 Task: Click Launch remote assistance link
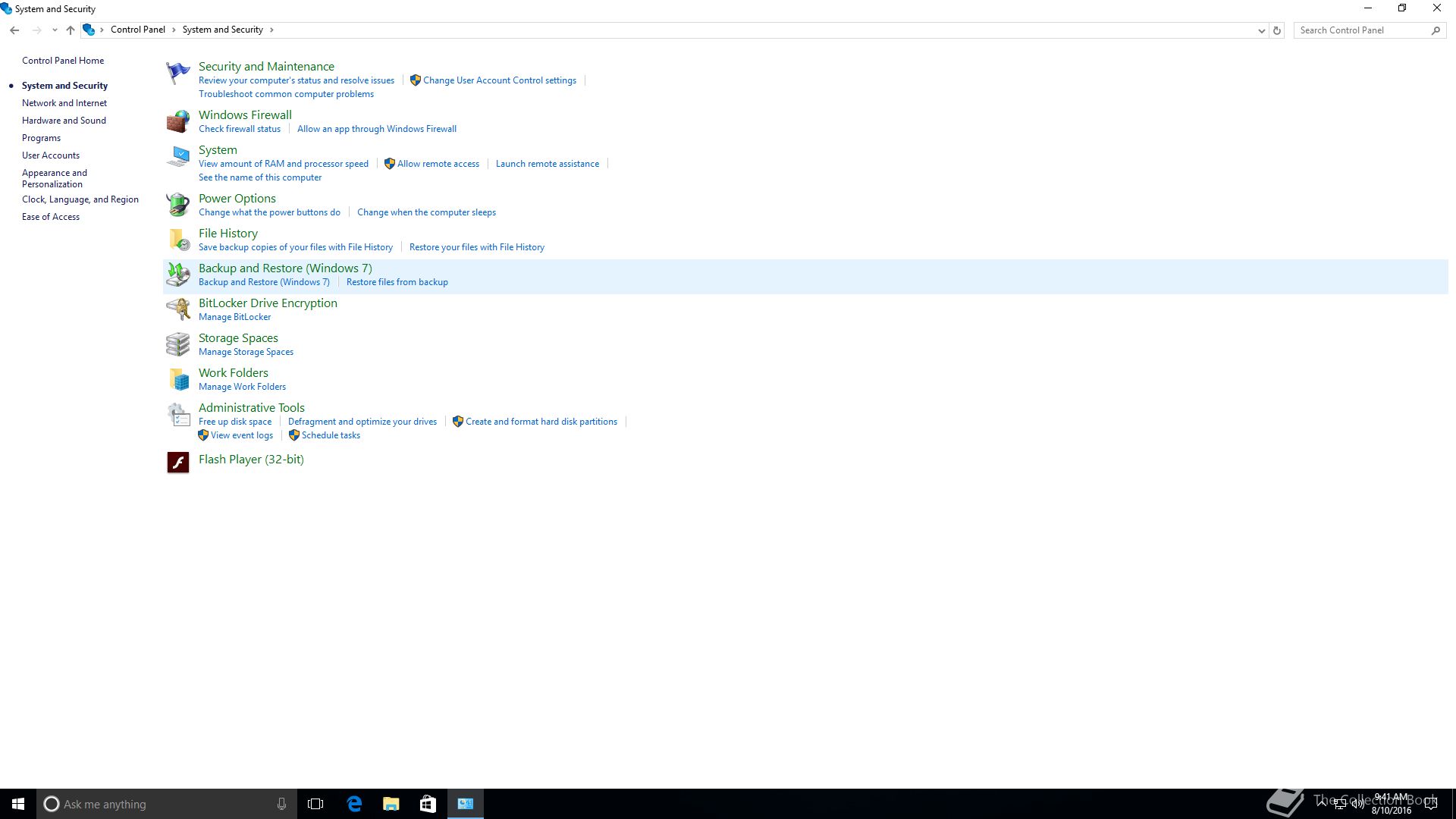pos(548,164)
